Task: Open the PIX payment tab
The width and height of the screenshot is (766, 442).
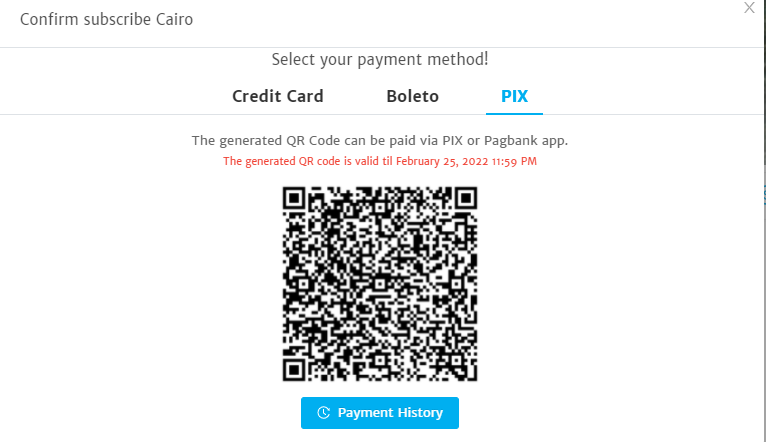Action: pos(514,96)
